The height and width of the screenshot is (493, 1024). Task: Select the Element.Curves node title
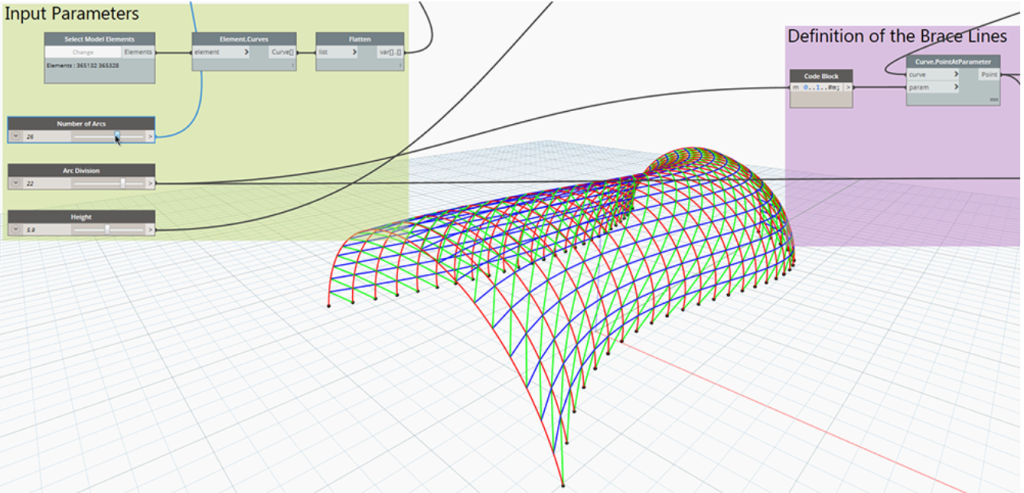pyautogui.click(x=244, y=39)
